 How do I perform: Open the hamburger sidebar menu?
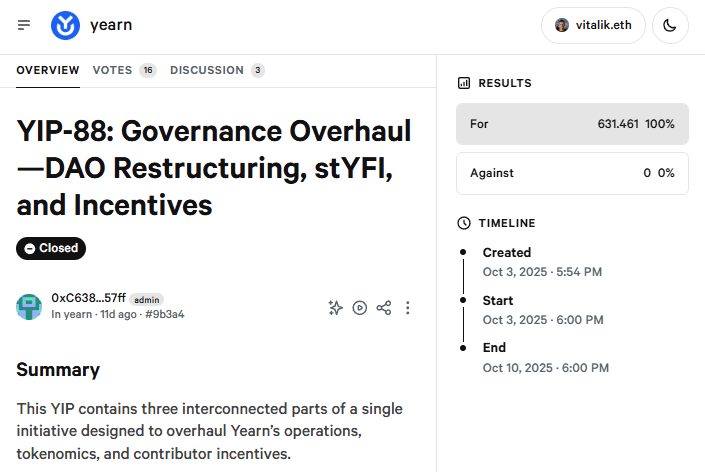tap(24, 25)
